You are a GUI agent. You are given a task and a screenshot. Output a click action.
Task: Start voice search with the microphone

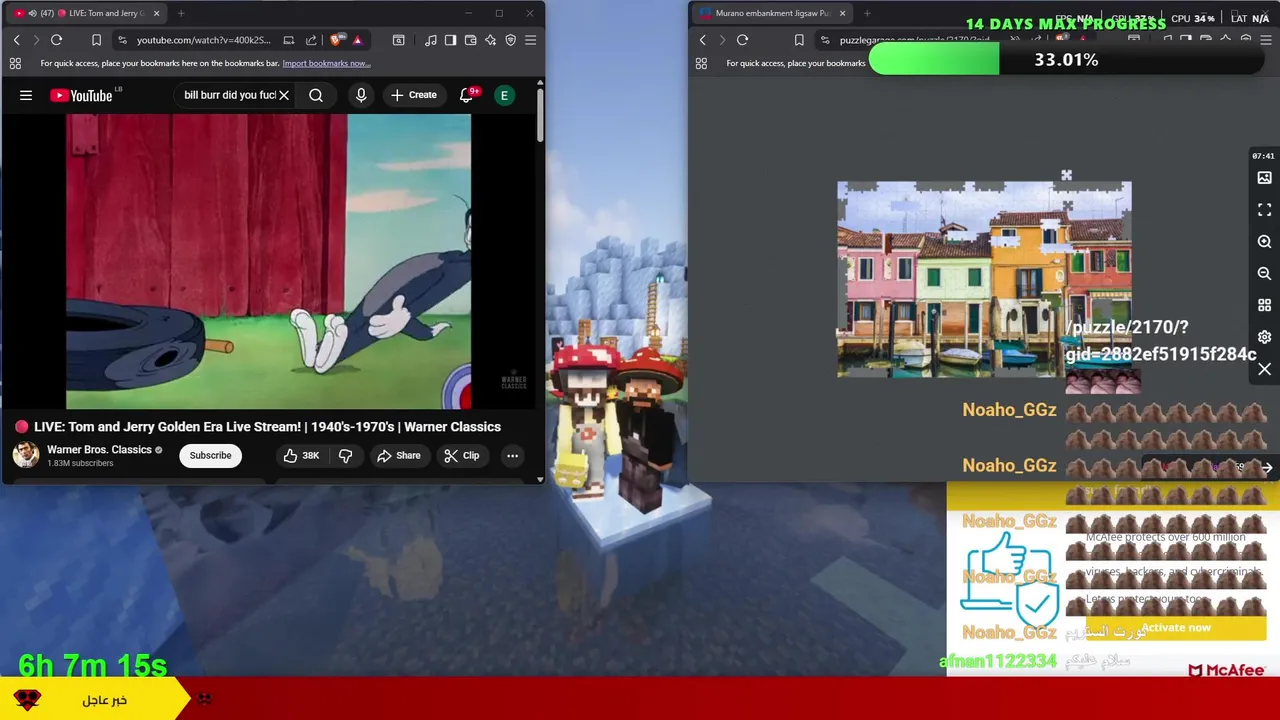(361, 95)
